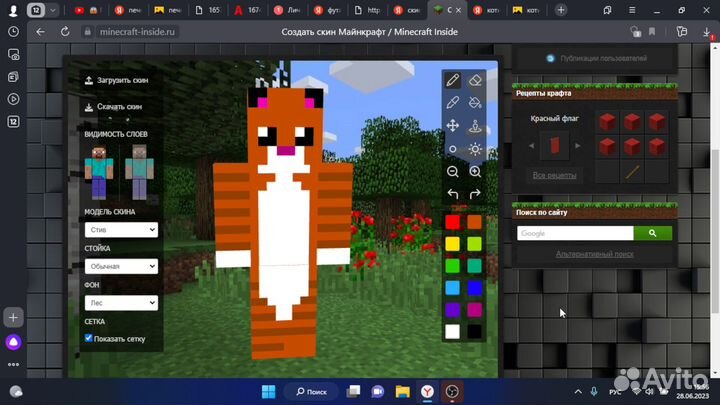Screen dimensions: 720x405
Task: Select the eraser tool
Action: 475,80
